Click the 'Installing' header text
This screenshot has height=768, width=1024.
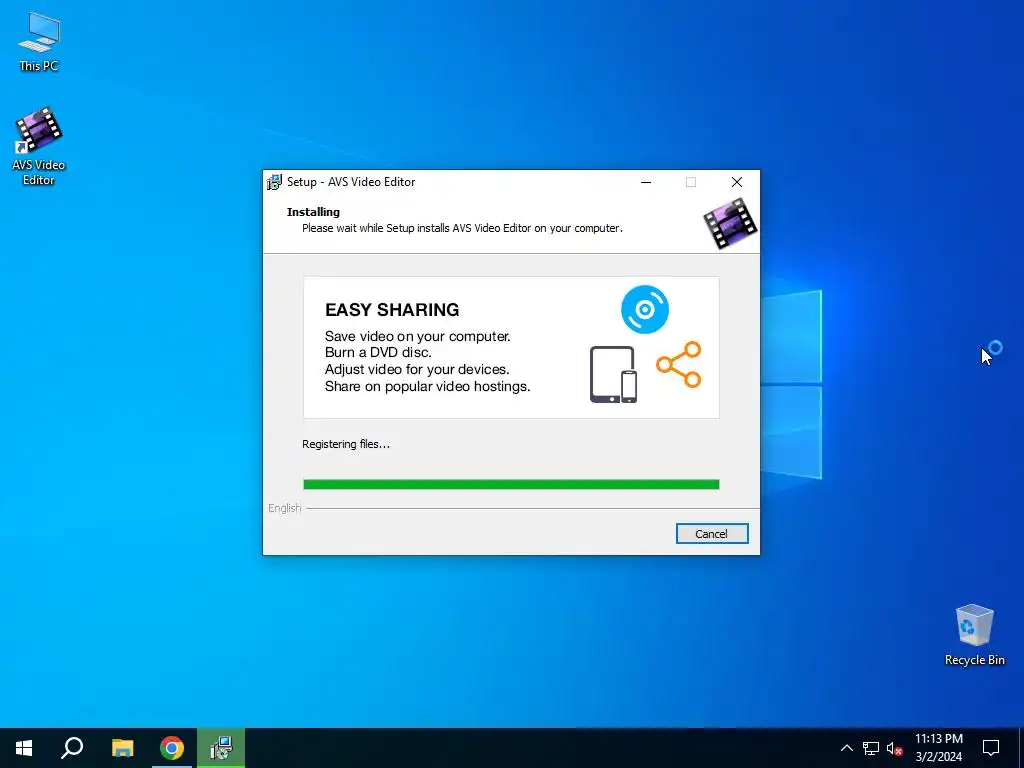(313, 212)
